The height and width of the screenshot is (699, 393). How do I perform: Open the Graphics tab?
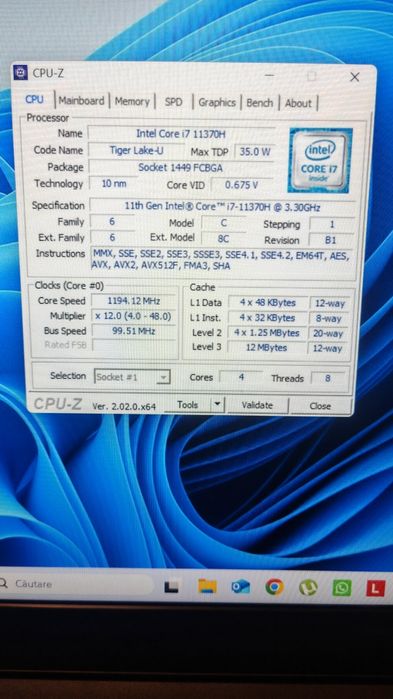[217, 103]
